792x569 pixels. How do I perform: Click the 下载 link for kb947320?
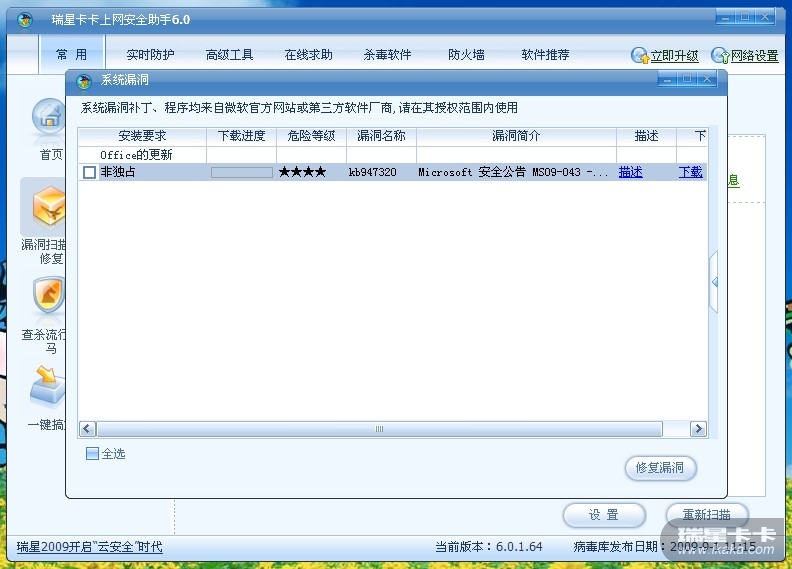click(690, 172)
